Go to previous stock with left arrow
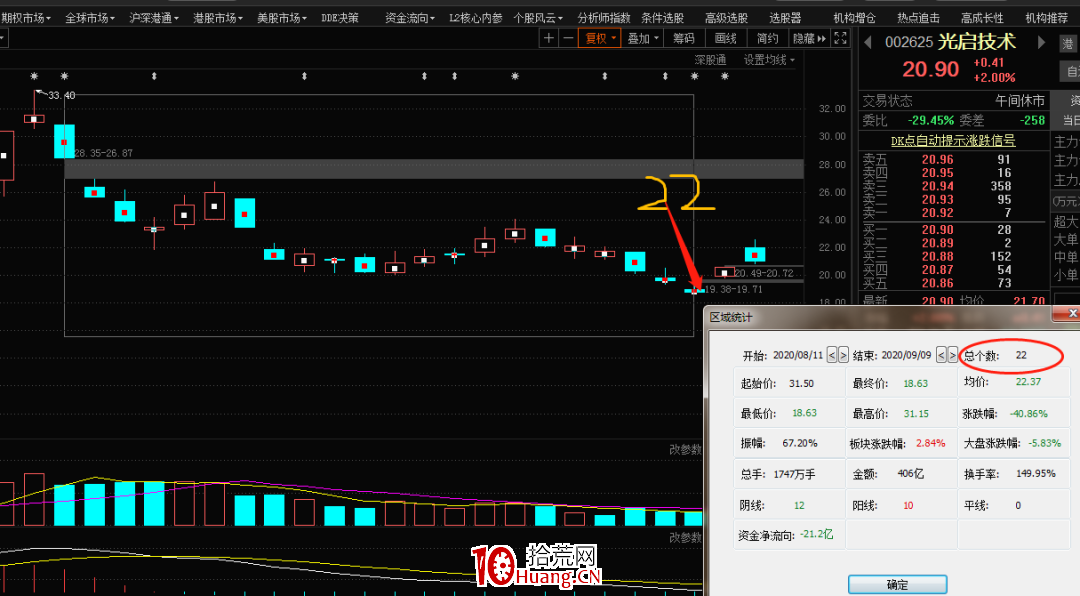1080x596 pixels. [868, 43]
